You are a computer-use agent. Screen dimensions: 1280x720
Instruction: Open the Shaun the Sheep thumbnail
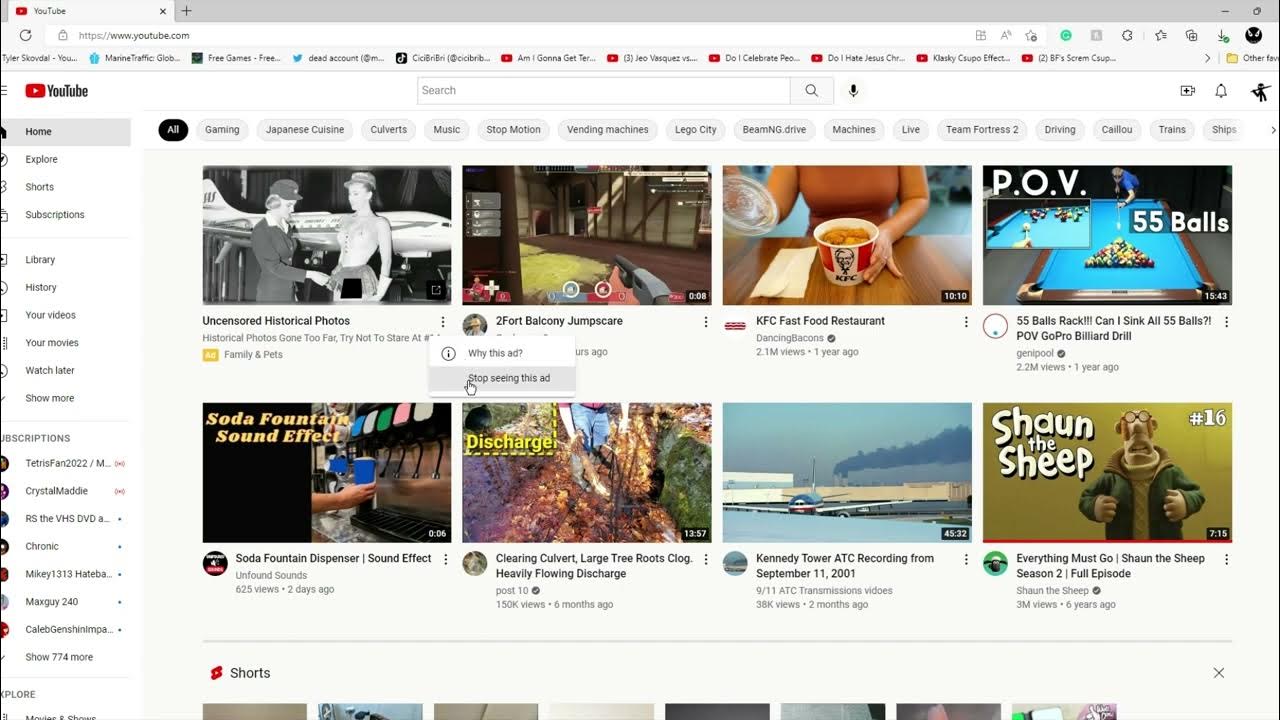[x=1107, y=473]
